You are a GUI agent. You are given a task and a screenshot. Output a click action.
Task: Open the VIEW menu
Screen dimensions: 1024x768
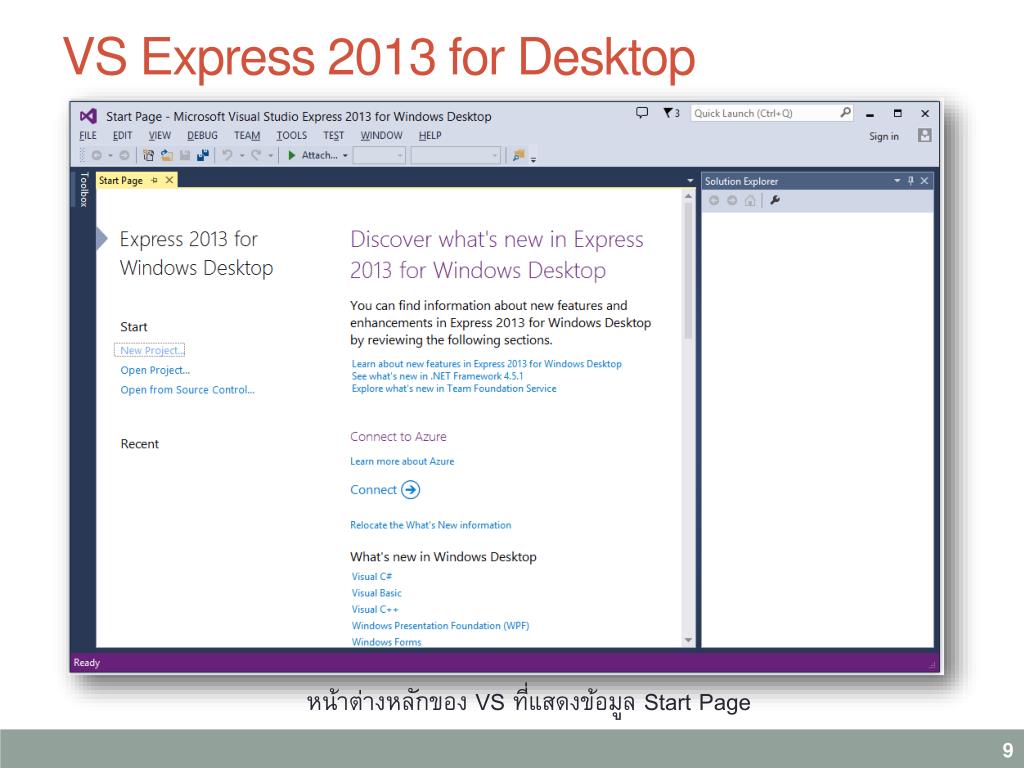(x=159, y=135)
